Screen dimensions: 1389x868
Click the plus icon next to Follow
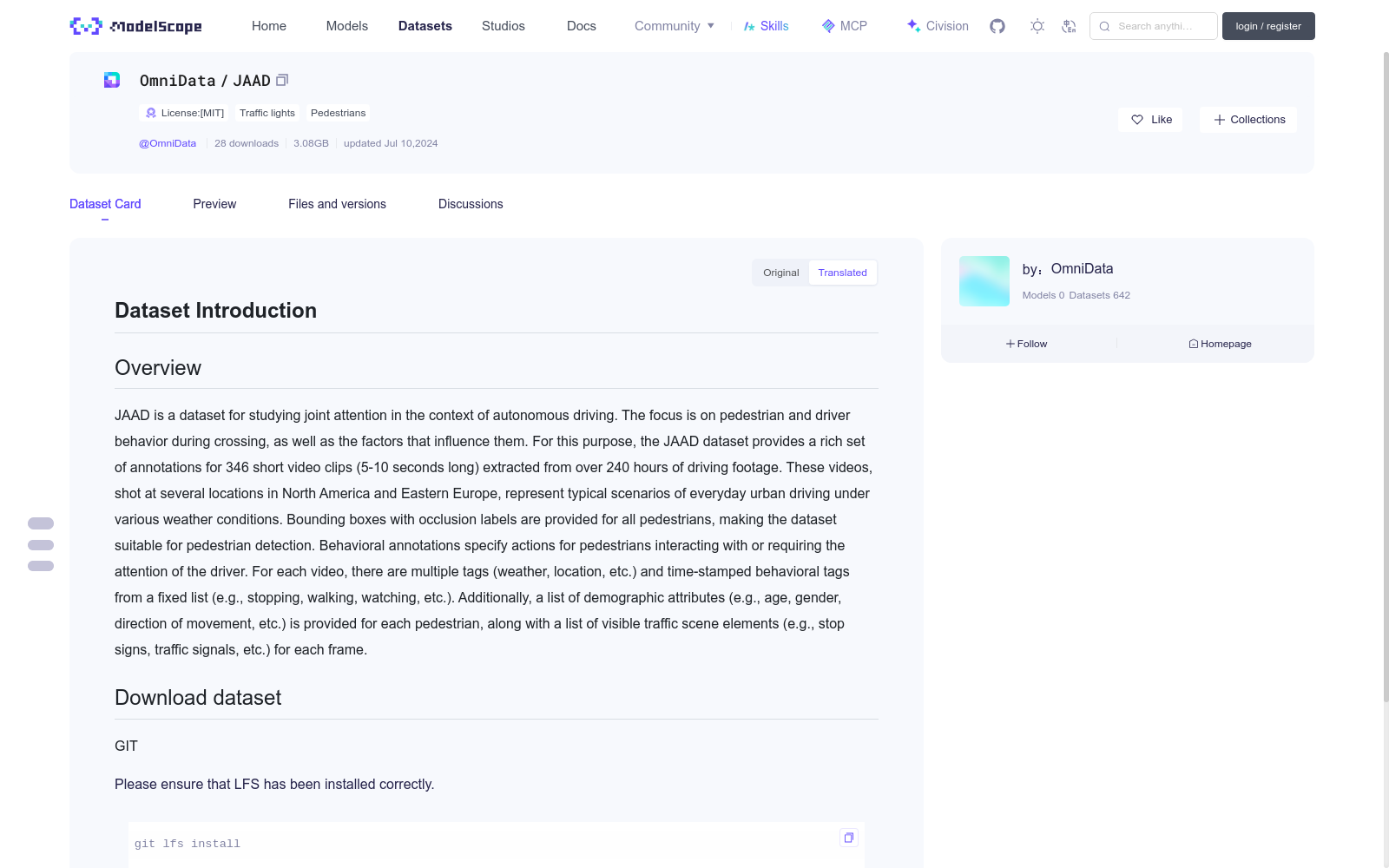point(1010,344)
